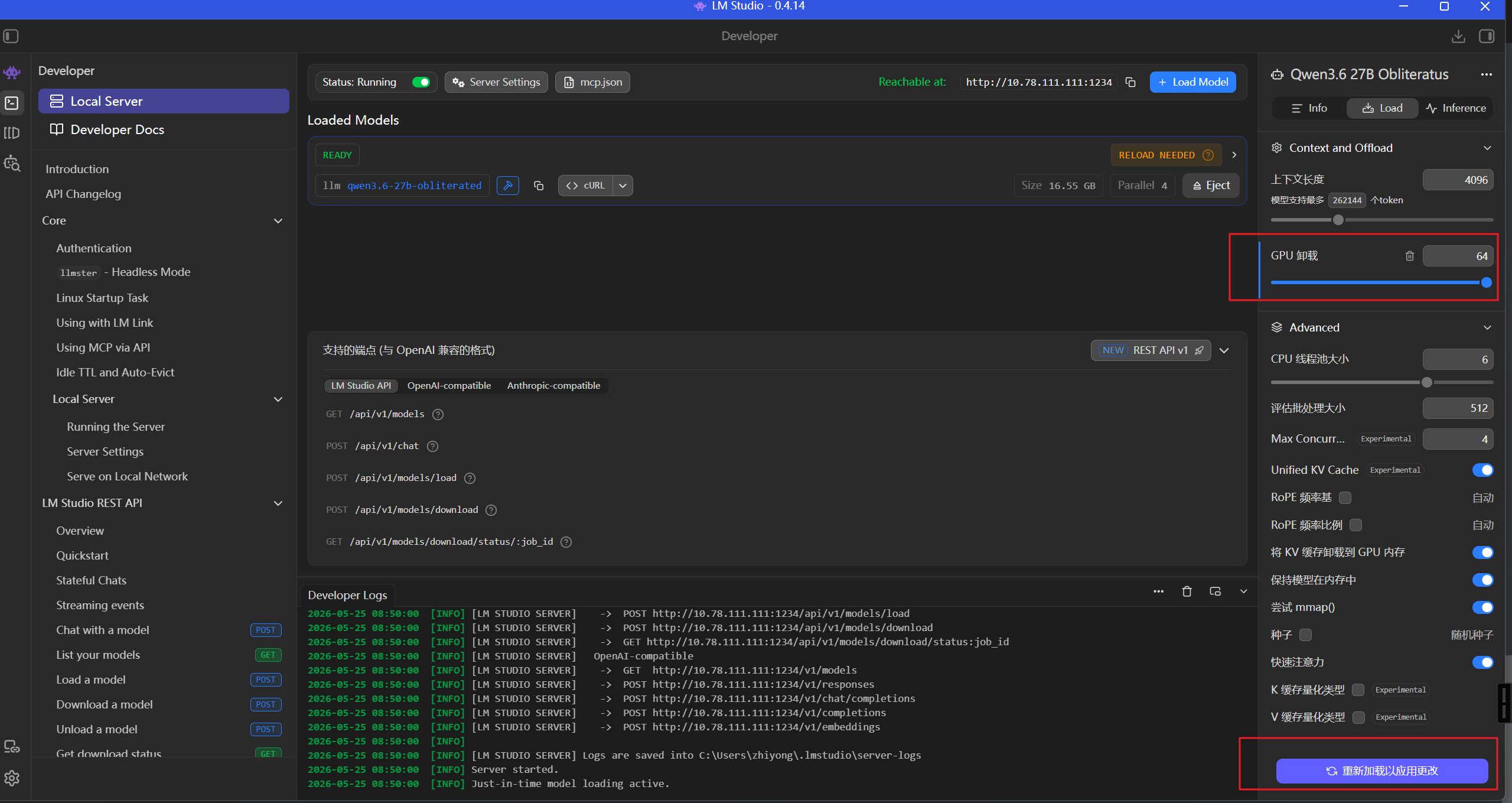Copy the qwen3.6-27b-obliterated model identifier
Viewport: 1512px width, 803px height.
point(539,186)
